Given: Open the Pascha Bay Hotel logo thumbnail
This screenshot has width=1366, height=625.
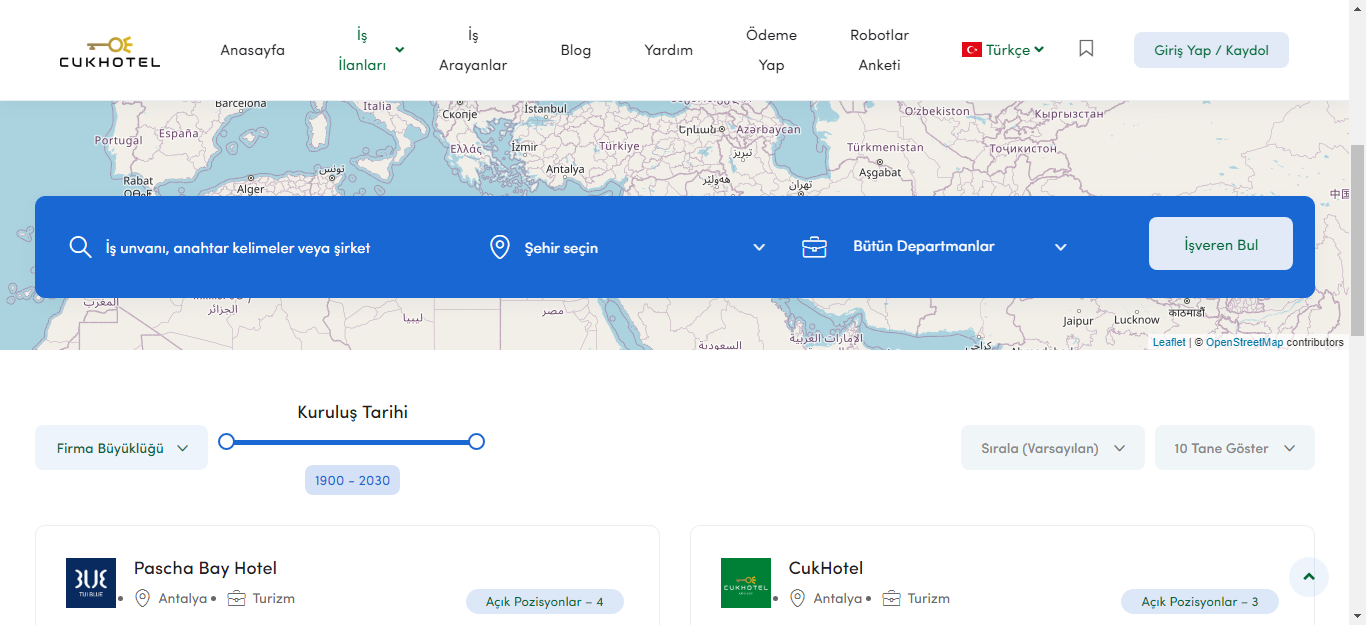Looking at the screenshot, I should (x=91, y=583).
